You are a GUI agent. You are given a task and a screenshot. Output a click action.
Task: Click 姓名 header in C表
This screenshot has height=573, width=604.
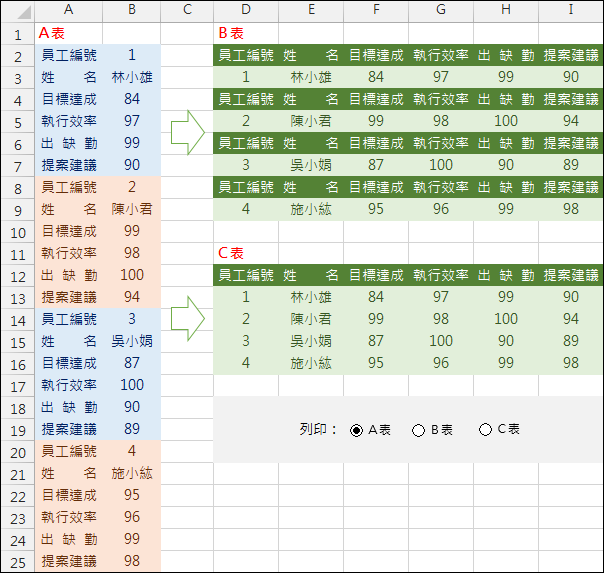tap(310, 275)
